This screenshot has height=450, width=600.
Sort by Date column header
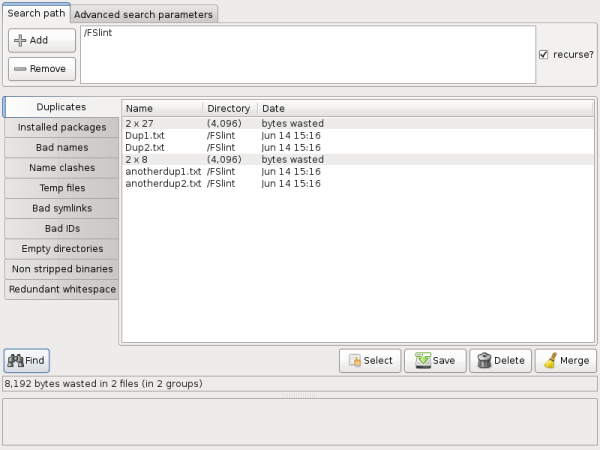tap(274, 108)
